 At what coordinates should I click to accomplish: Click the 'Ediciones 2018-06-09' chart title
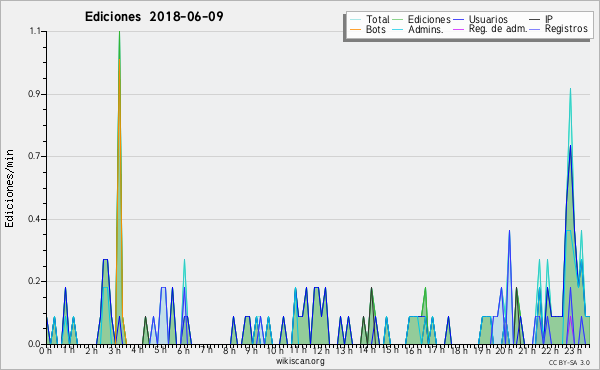tap(154, 17)
